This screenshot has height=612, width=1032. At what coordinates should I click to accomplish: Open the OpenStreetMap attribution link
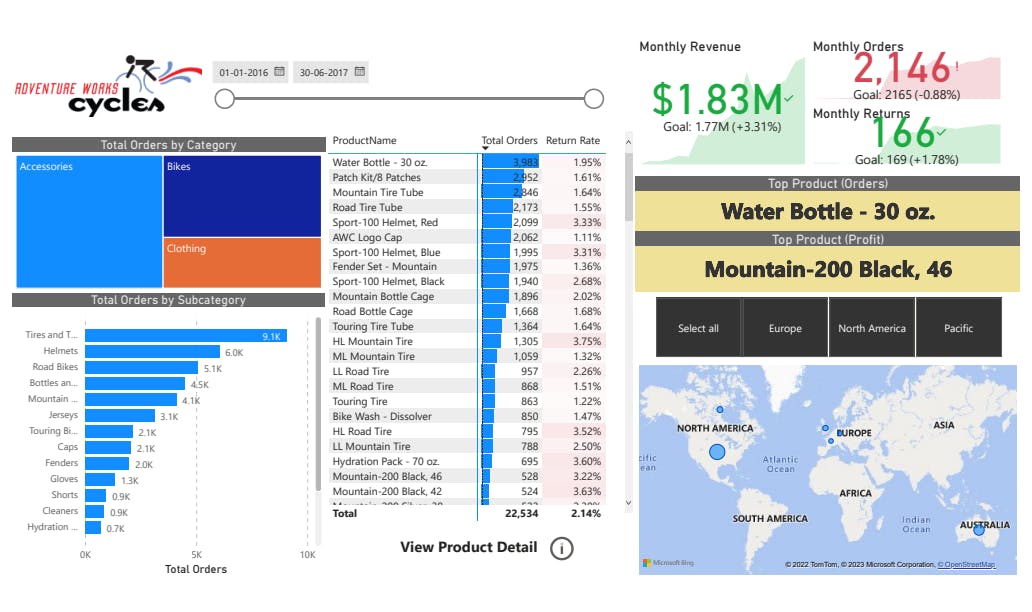click(967, 565)
